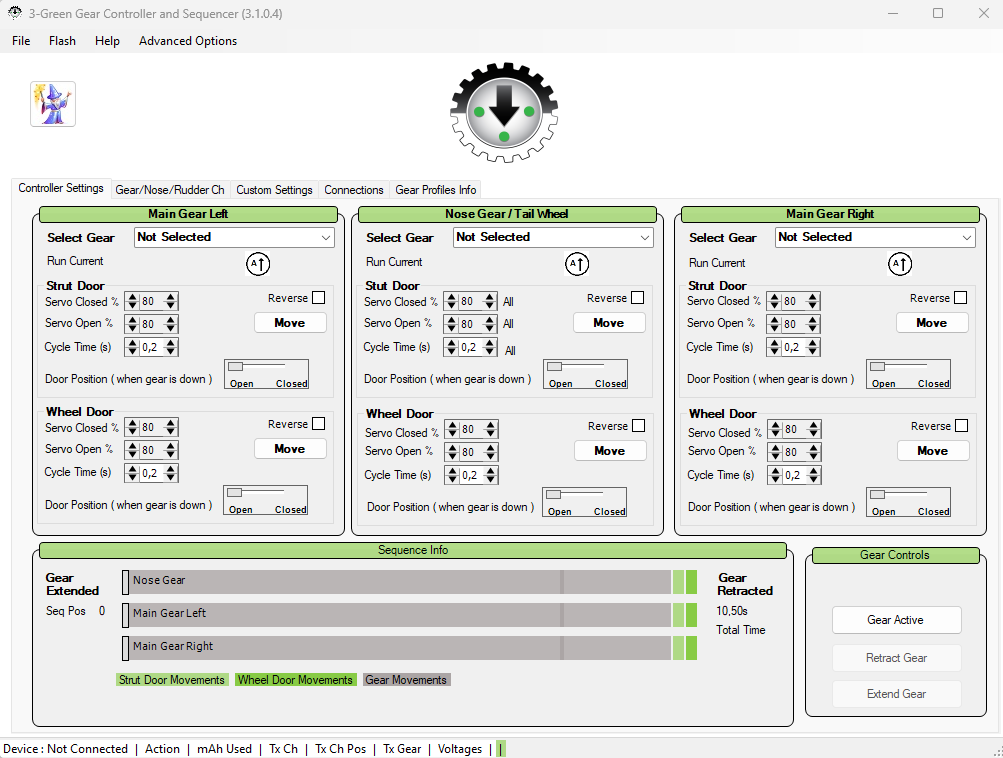Click the Nose Gear sequence bar

pos(400,581)
